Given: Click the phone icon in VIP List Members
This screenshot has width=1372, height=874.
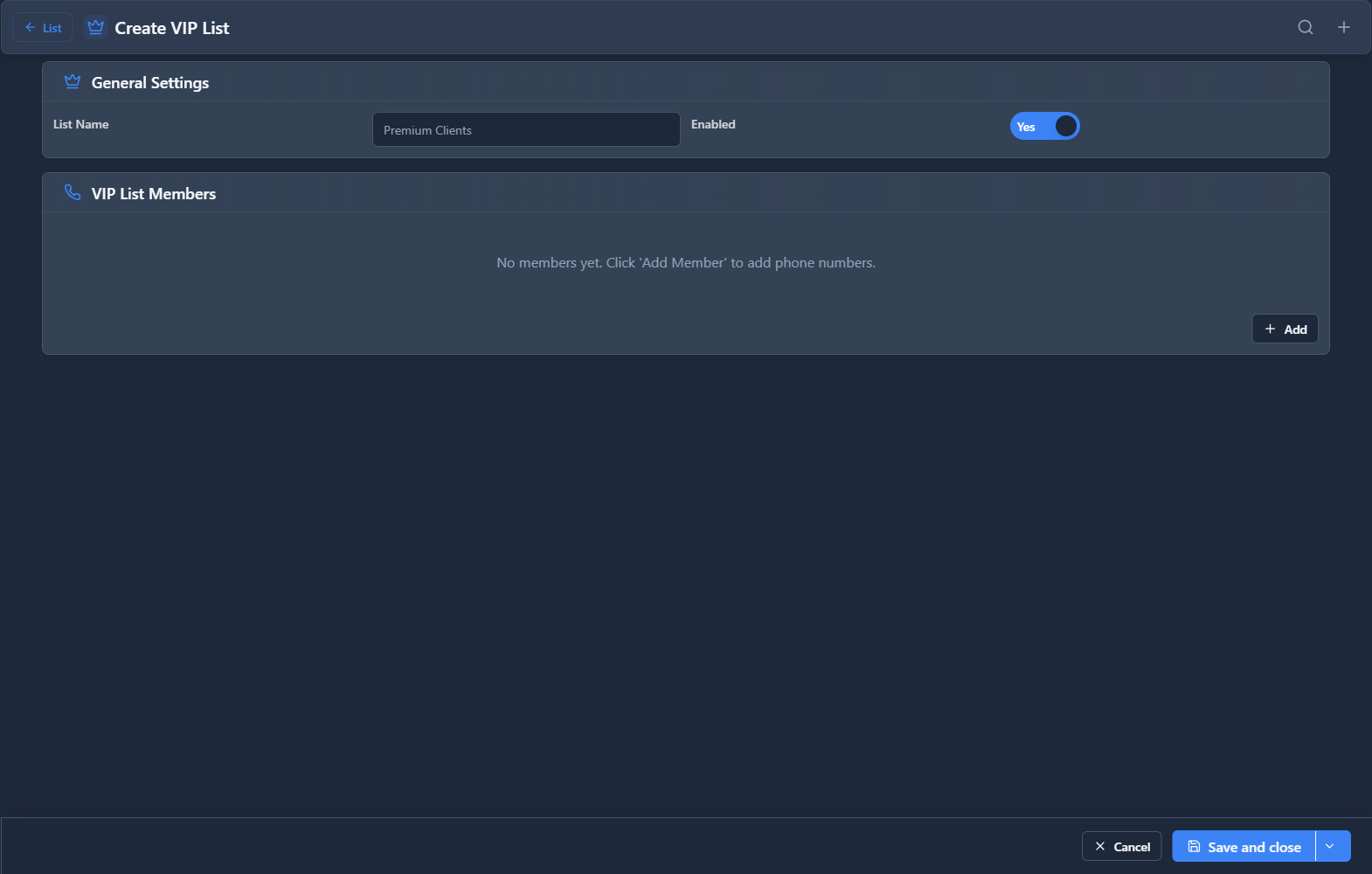Looking at the screenshot, I should tap(73, 193).
